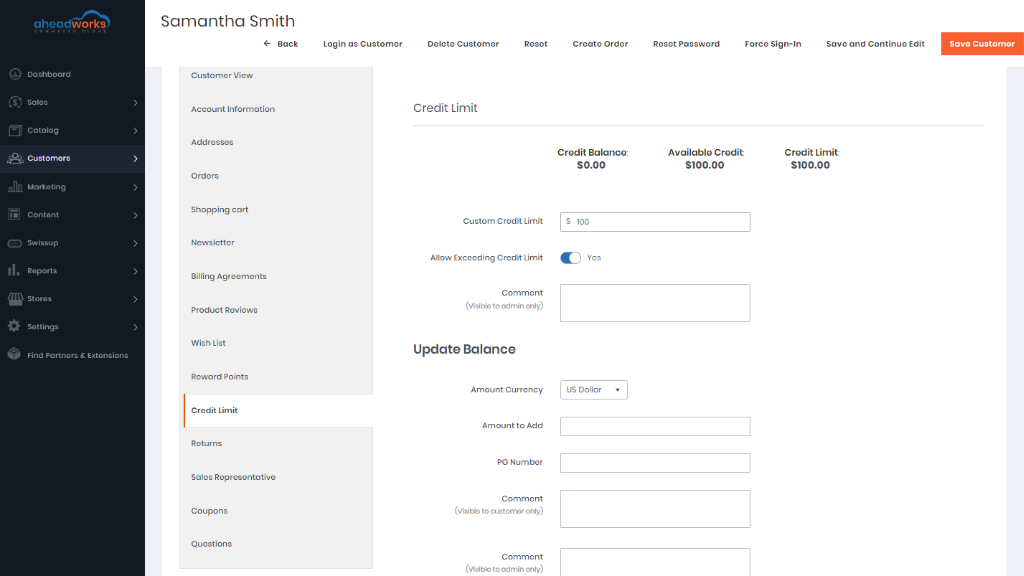Click the Catalog box icon

(14, 130)
